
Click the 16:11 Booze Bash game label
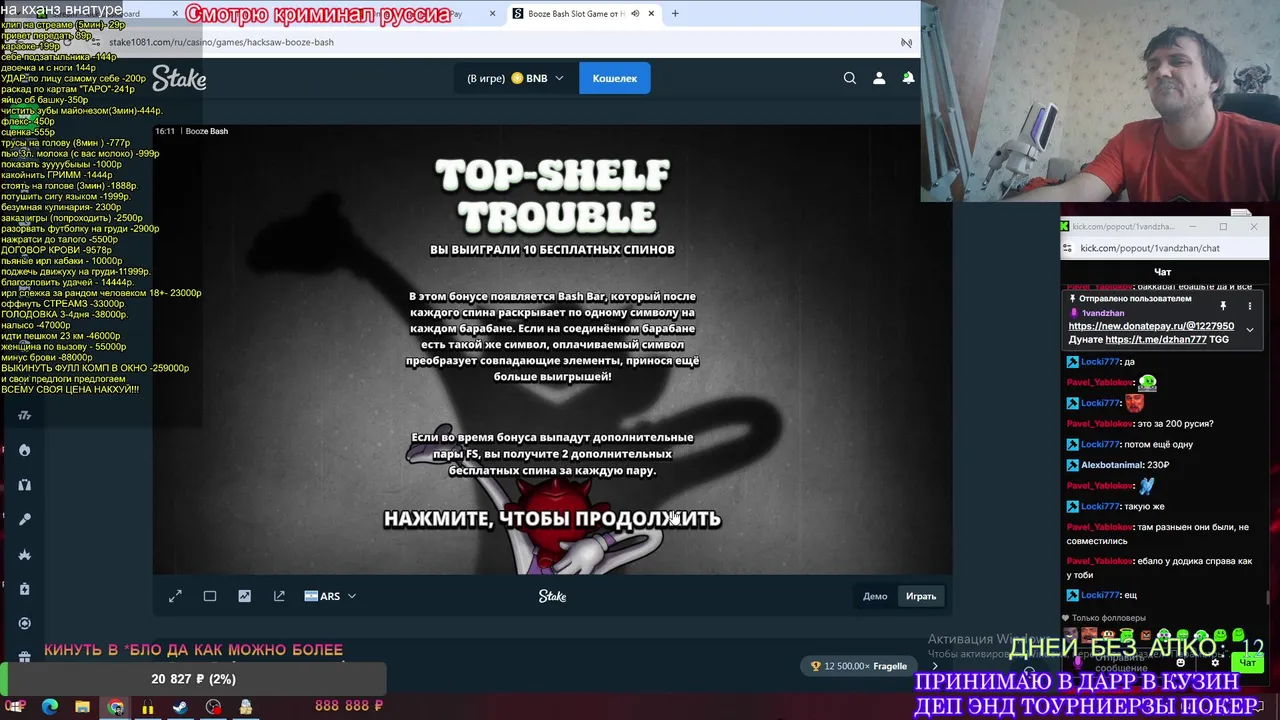pos(191,131)
